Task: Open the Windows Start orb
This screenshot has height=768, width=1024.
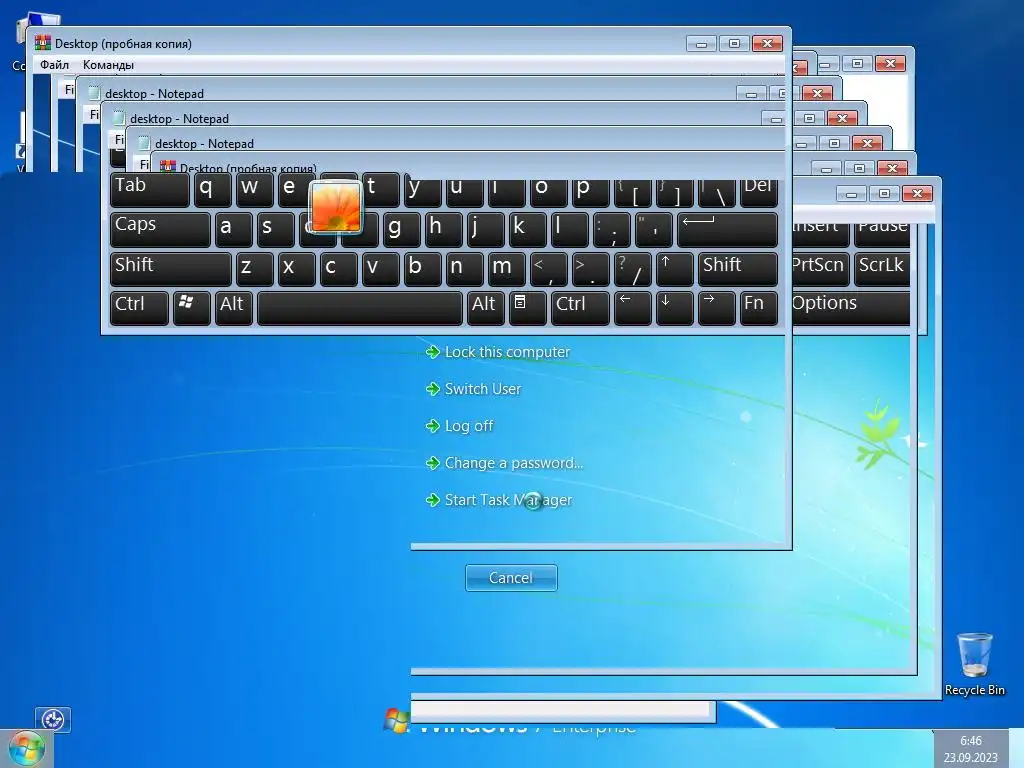Action: (x=26, y=749)
